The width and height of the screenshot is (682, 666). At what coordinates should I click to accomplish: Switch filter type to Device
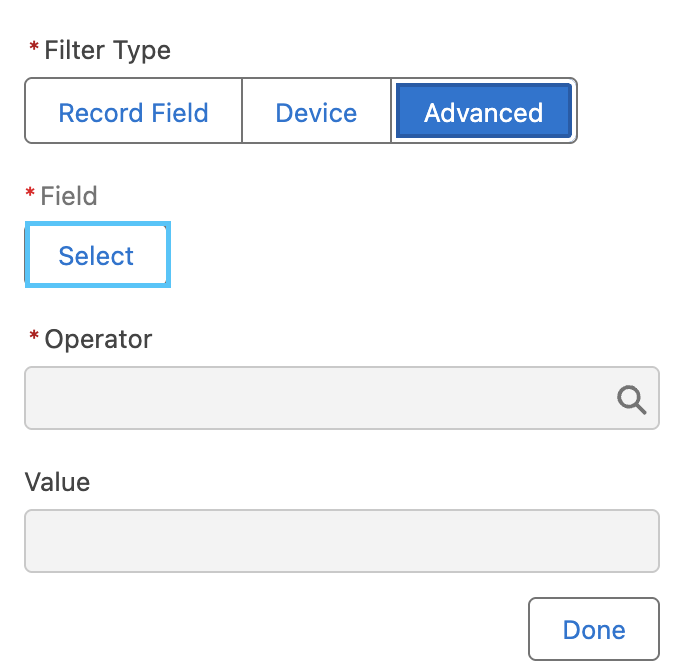(x=316, y=113)
